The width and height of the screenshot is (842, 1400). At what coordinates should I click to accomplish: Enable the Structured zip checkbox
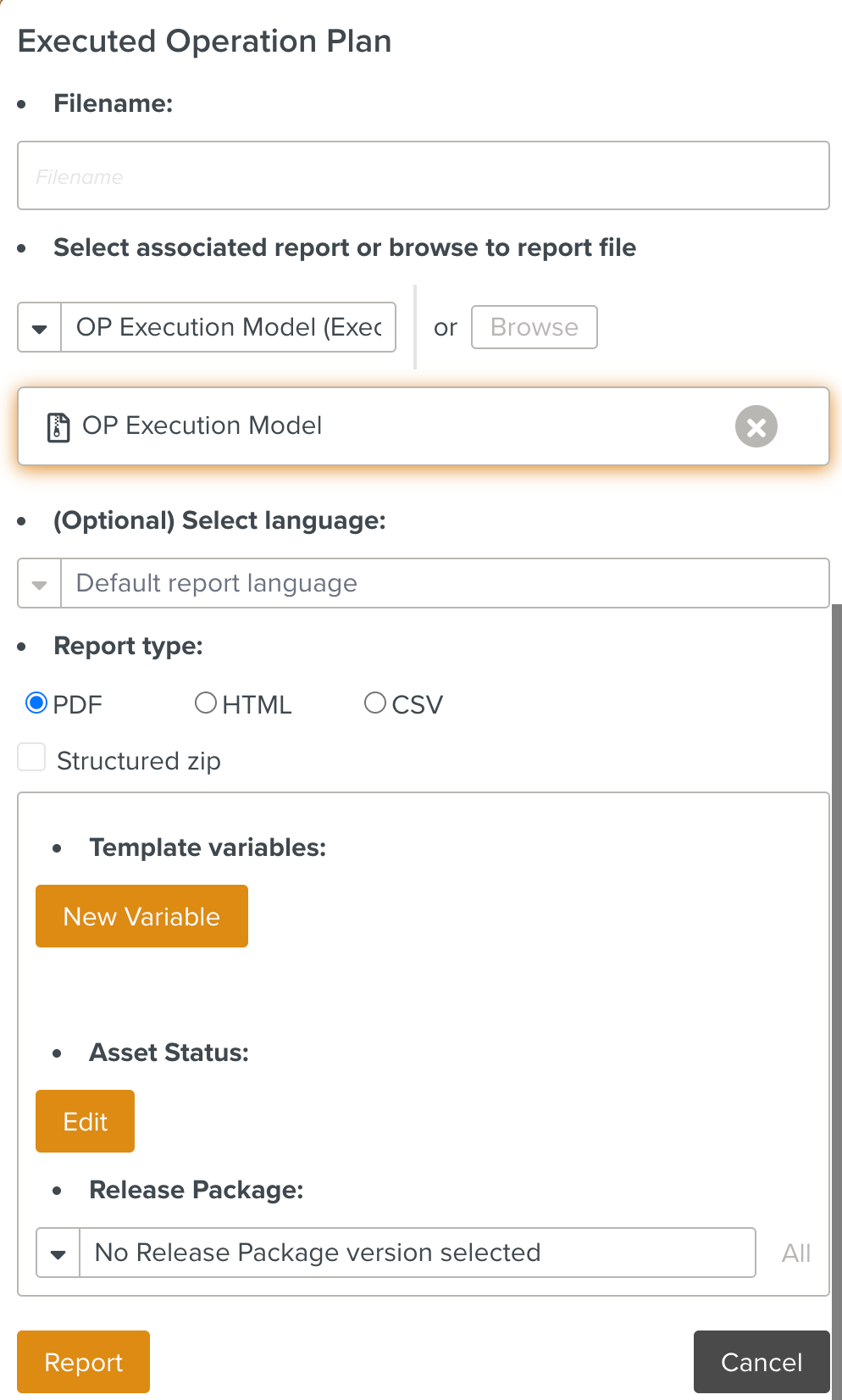coord(32,758)
